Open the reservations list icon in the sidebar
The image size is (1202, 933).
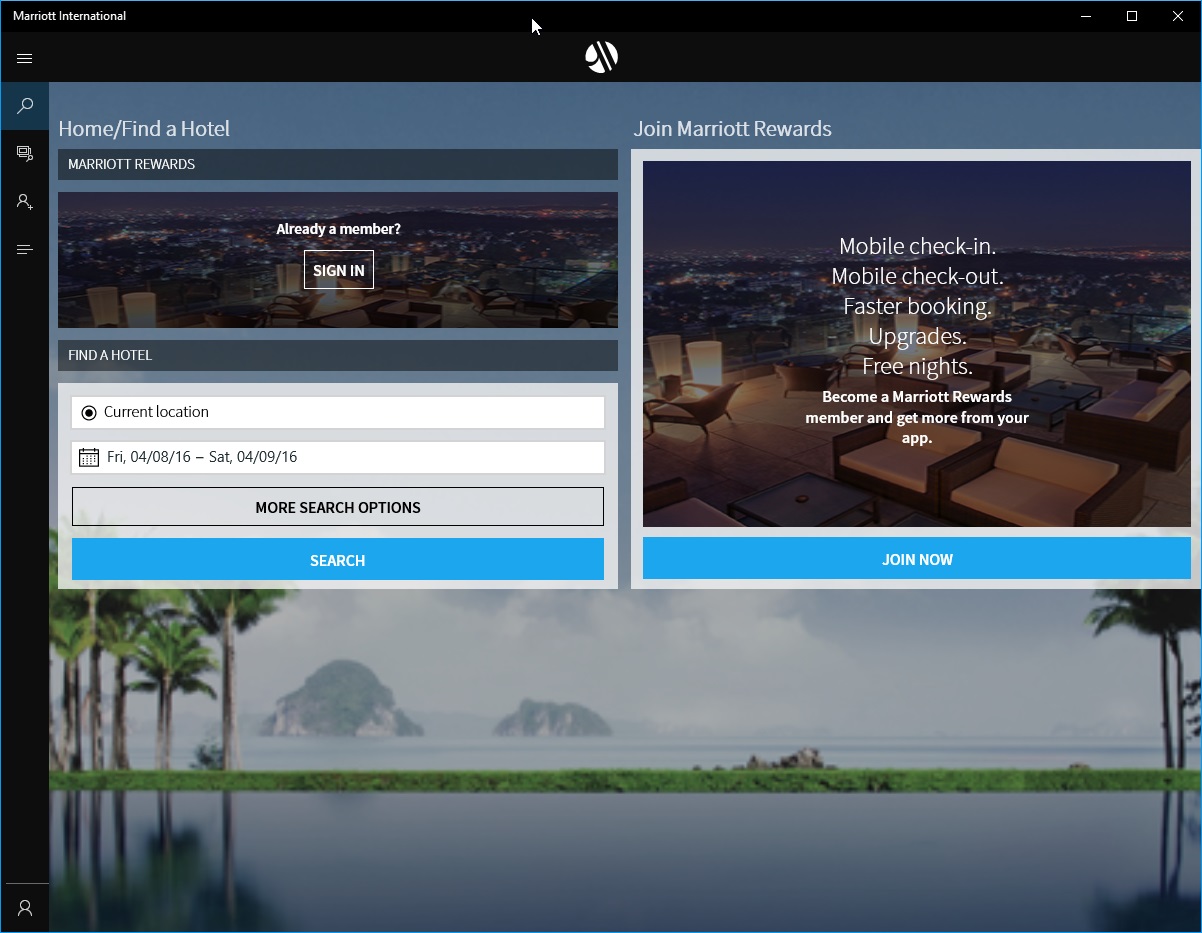(24, 249)
